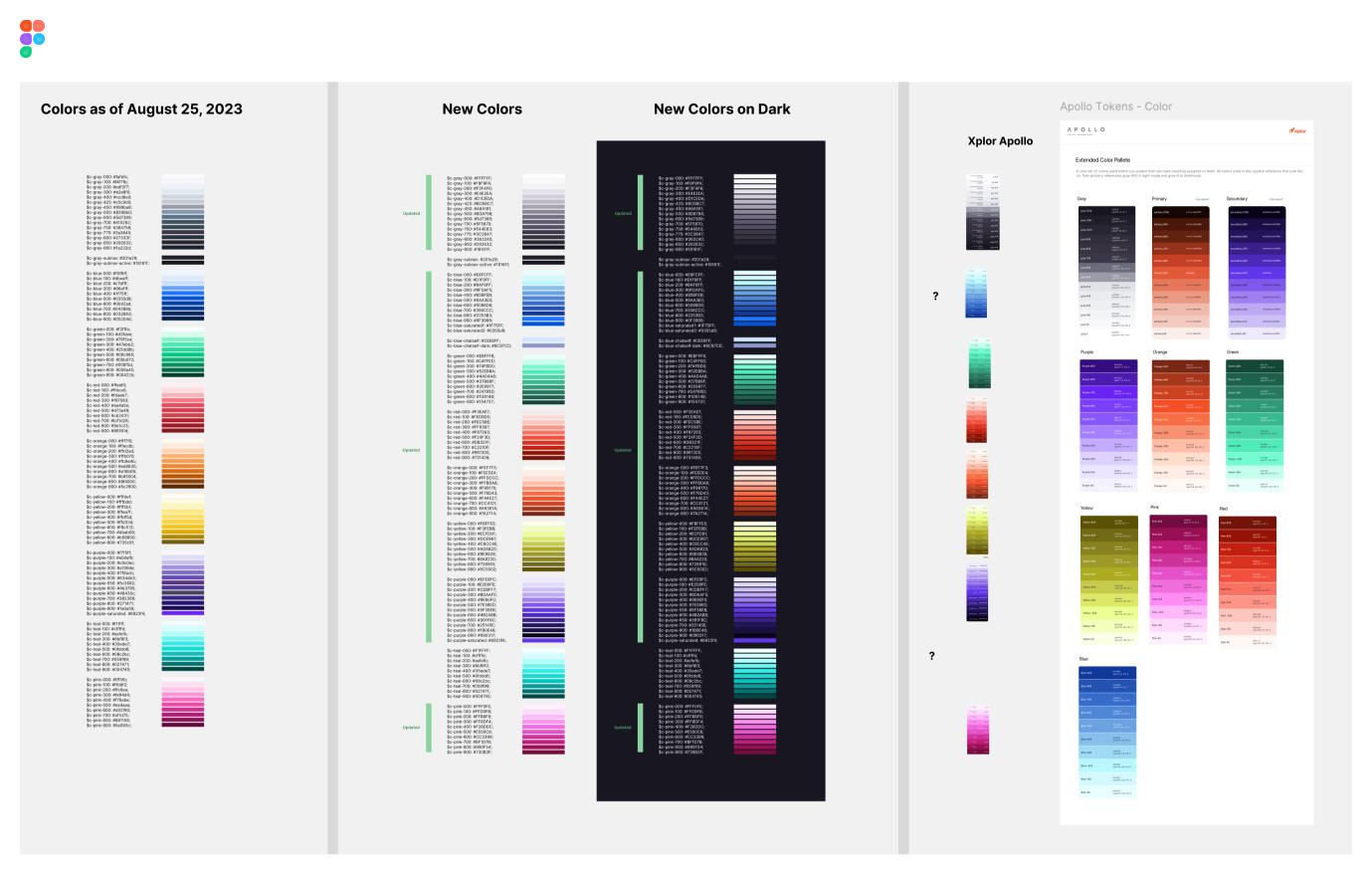
Task: Select the Apollo Tokens - Color frame title
Action: (x=1116, y=106)
